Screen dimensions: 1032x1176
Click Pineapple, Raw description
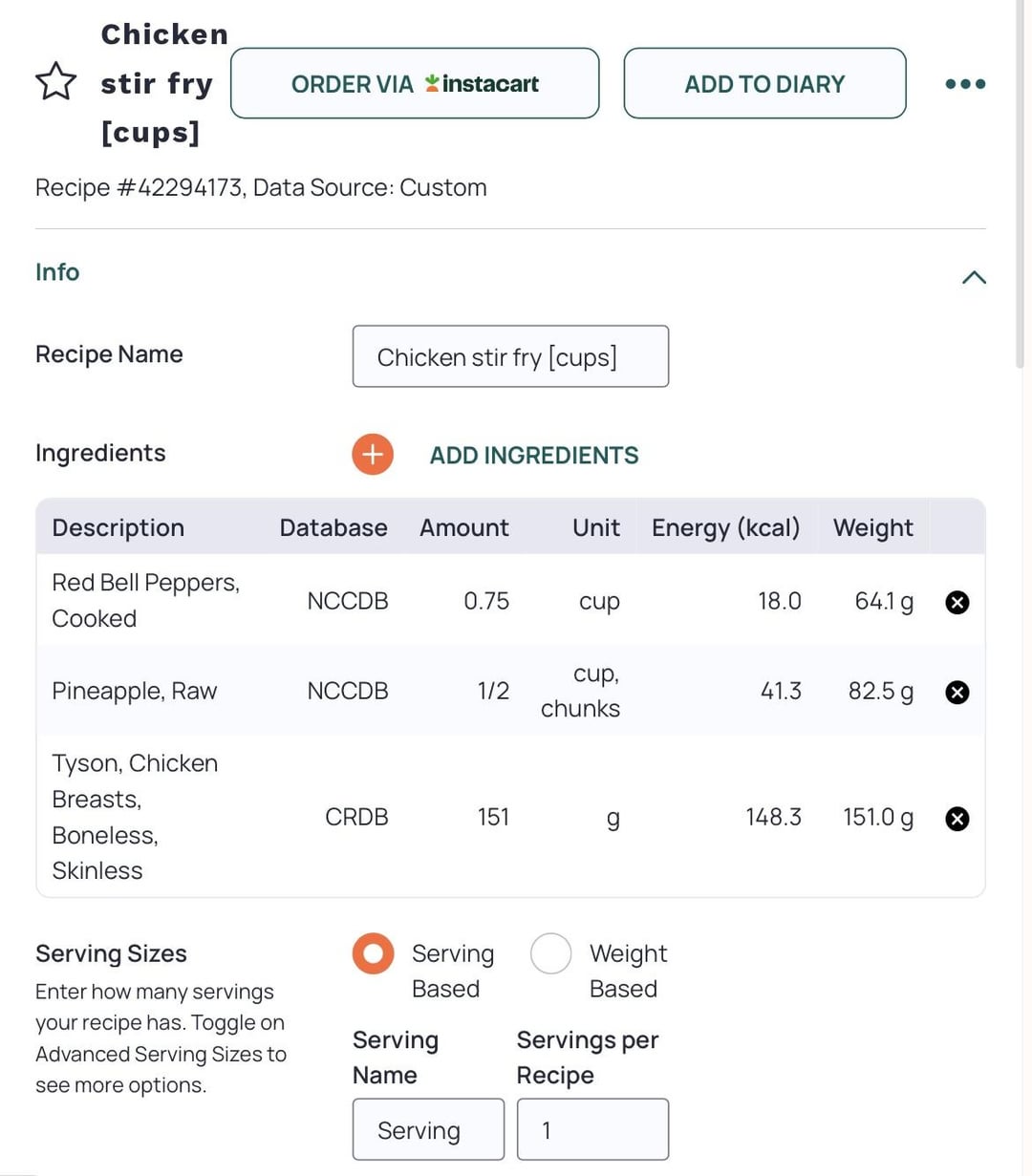[135, 691]
